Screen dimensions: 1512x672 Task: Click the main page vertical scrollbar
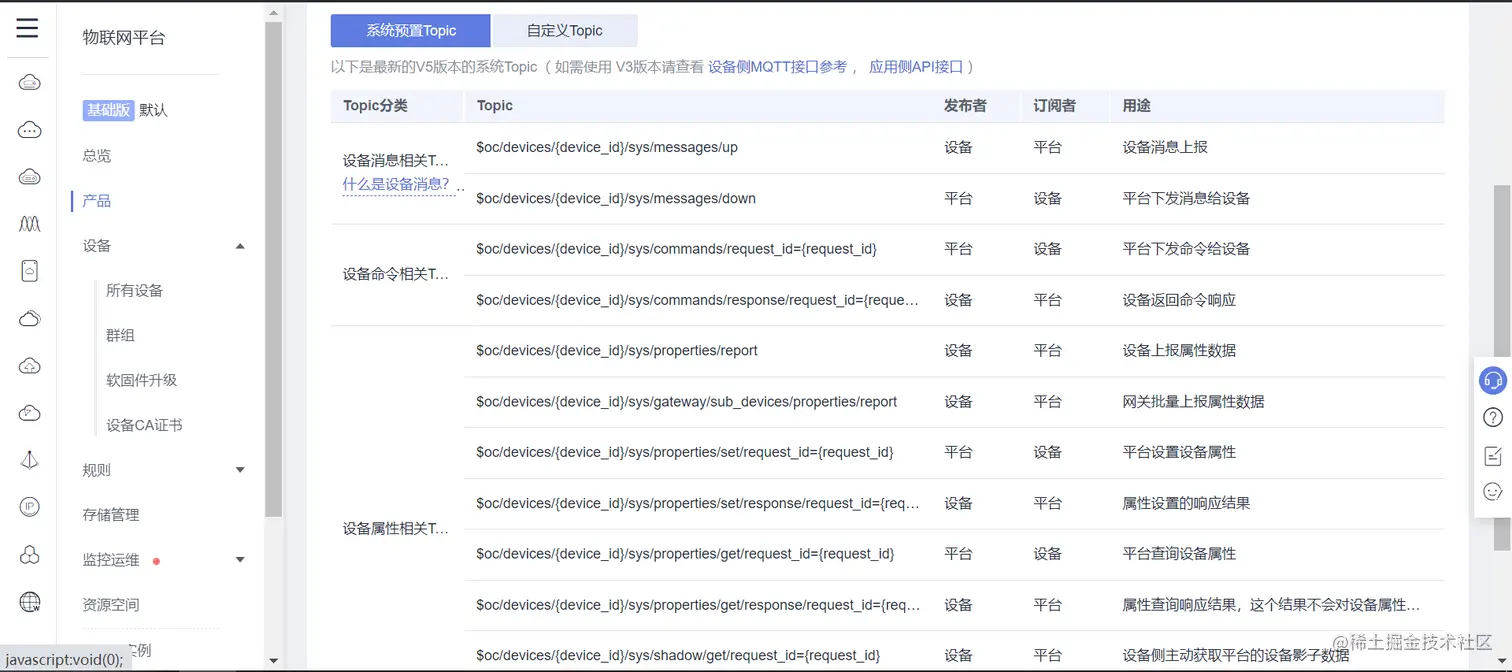[1502, 367]
